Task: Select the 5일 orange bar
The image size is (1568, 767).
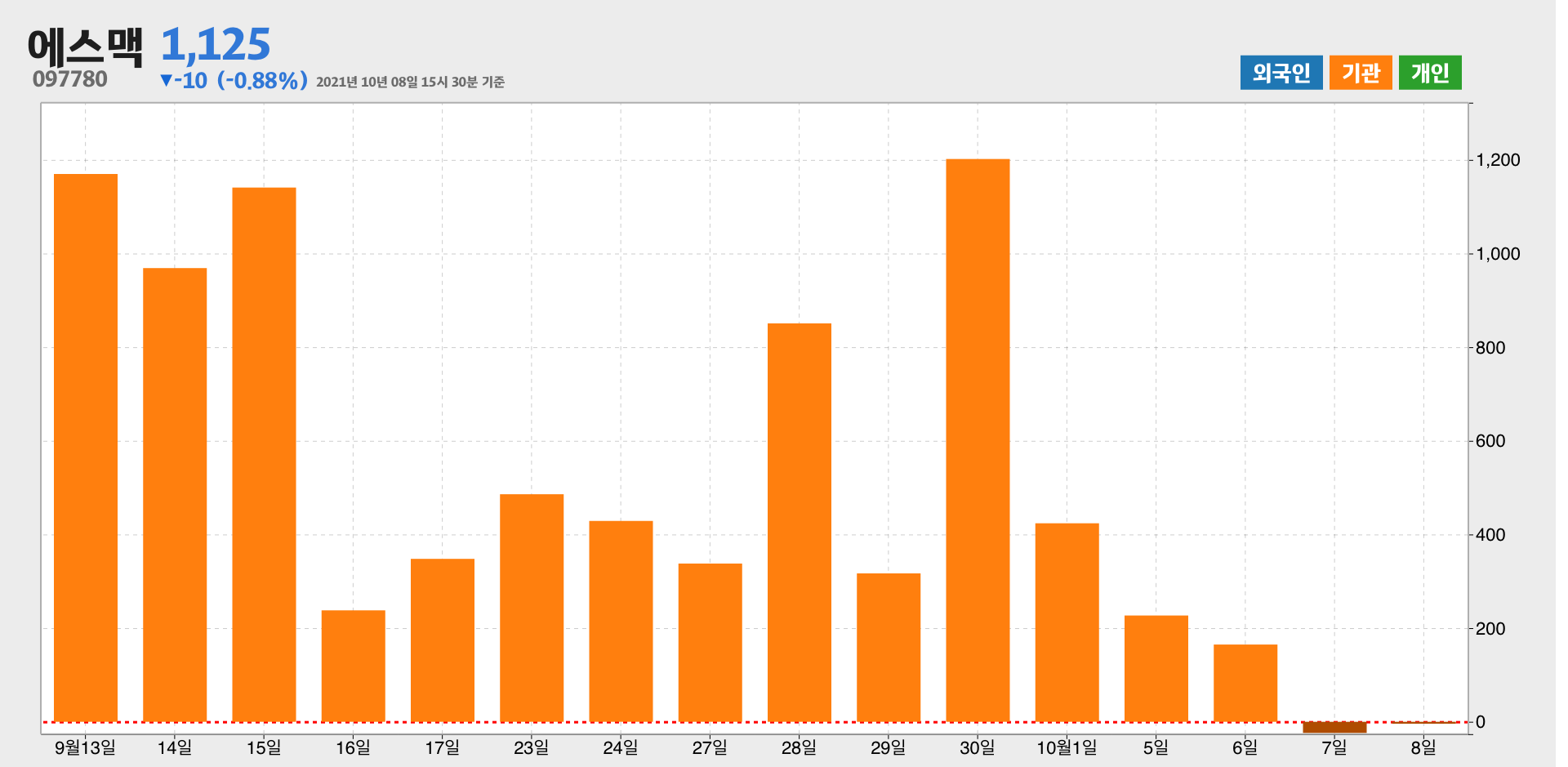Action: (1156, 669)
